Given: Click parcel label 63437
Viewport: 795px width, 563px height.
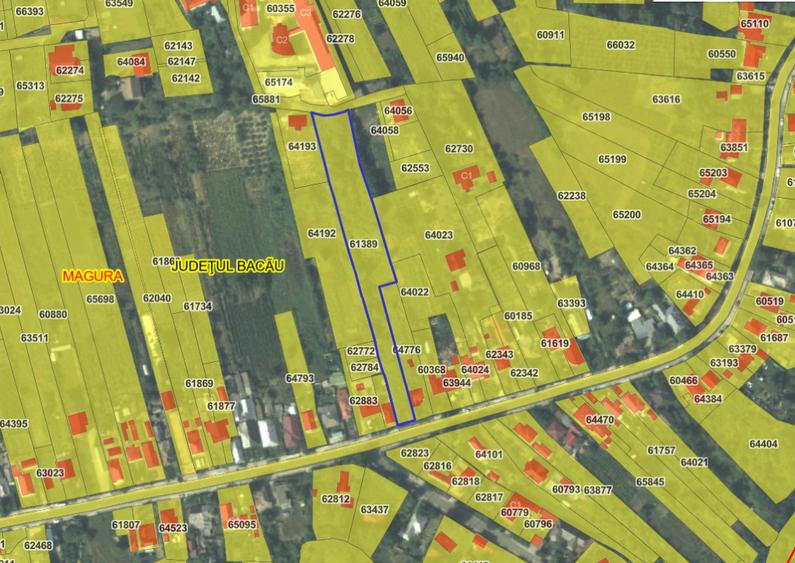Looking at the screenshot, I should click(375, 510).
